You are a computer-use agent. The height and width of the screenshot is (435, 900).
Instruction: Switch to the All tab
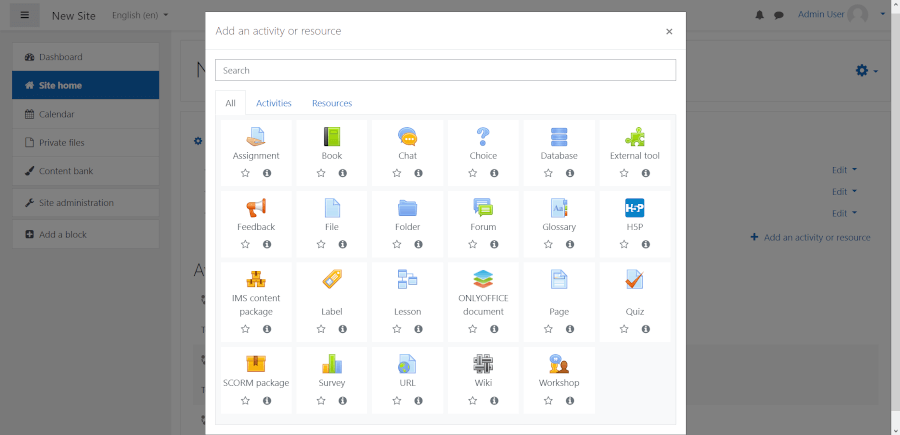point(231,103)
